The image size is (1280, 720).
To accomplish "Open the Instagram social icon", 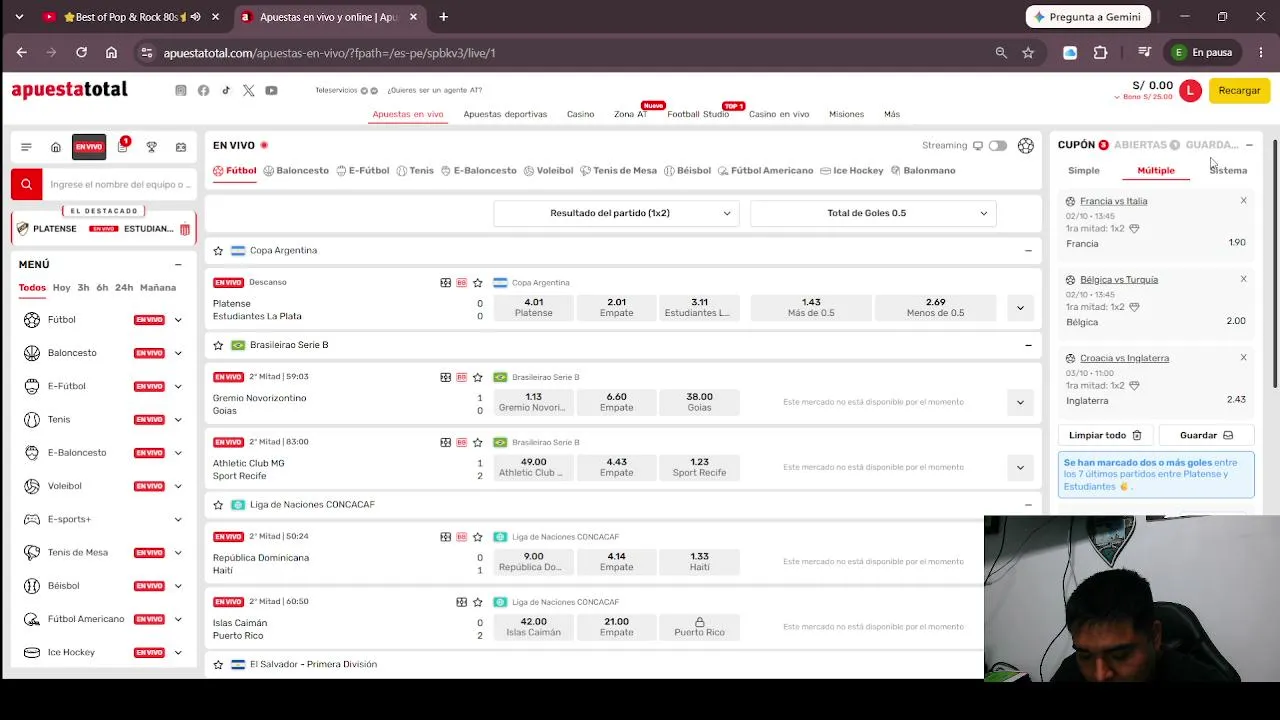I will tap(181, 90).
